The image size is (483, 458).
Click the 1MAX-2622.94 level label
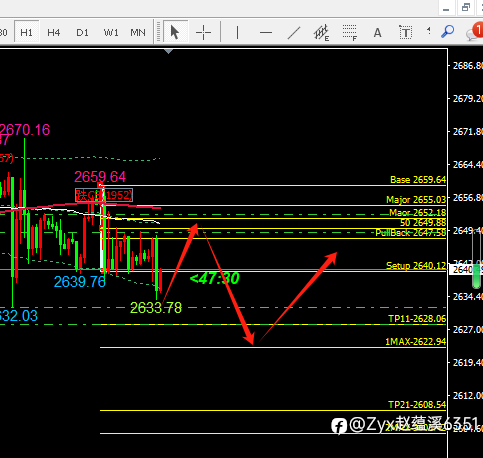(x=415, y=342)
